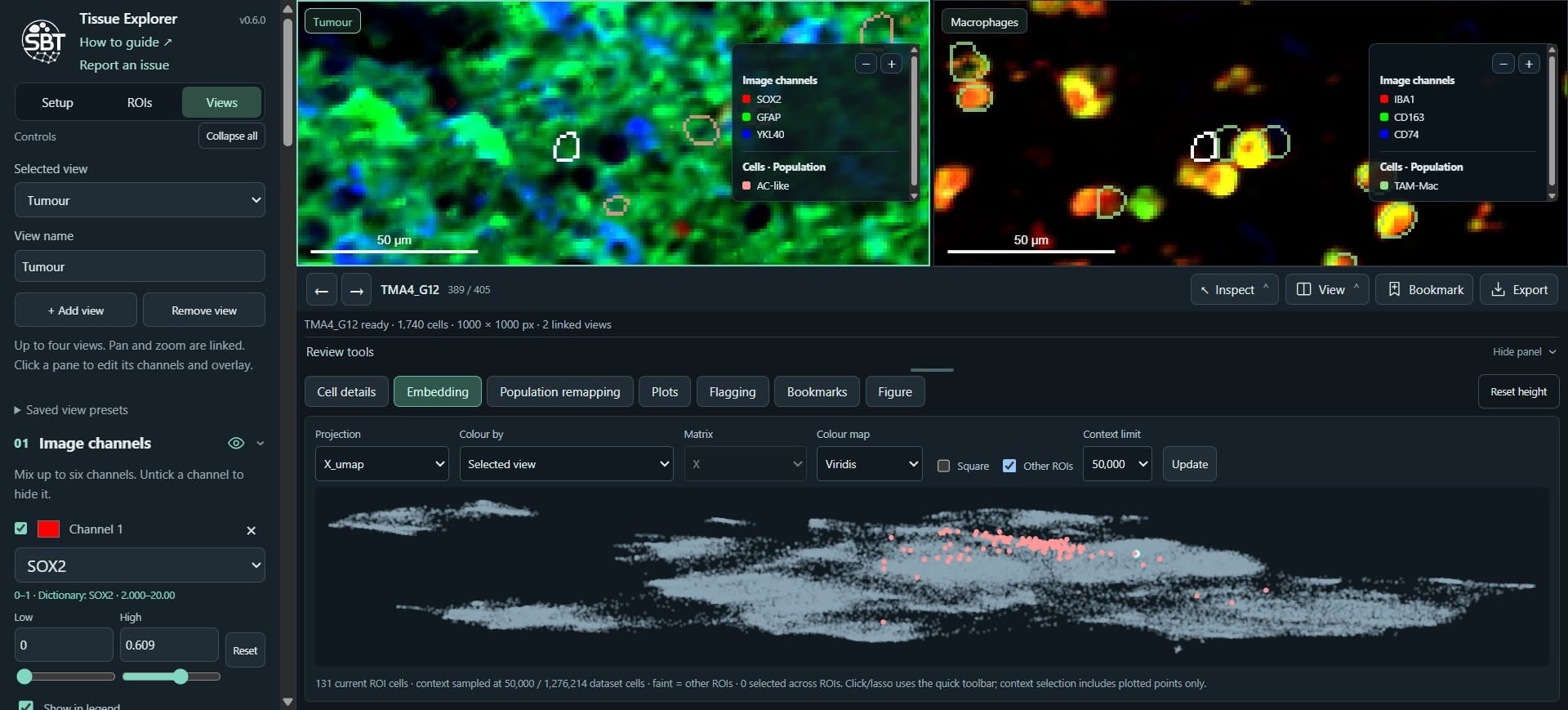Open the Population remapping tab
The image size is (1568, 710).
coord(559,391)
